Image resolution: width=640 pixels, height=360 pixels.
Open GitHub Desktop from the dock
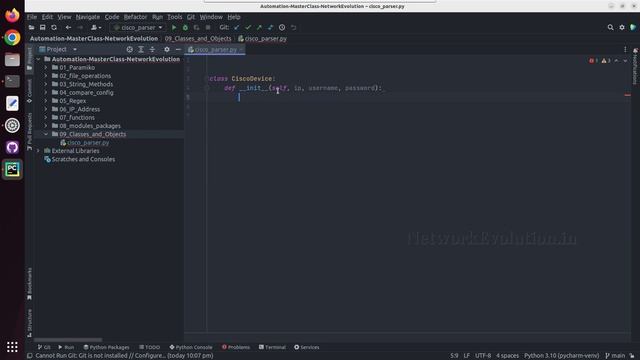tap(12, 147)
